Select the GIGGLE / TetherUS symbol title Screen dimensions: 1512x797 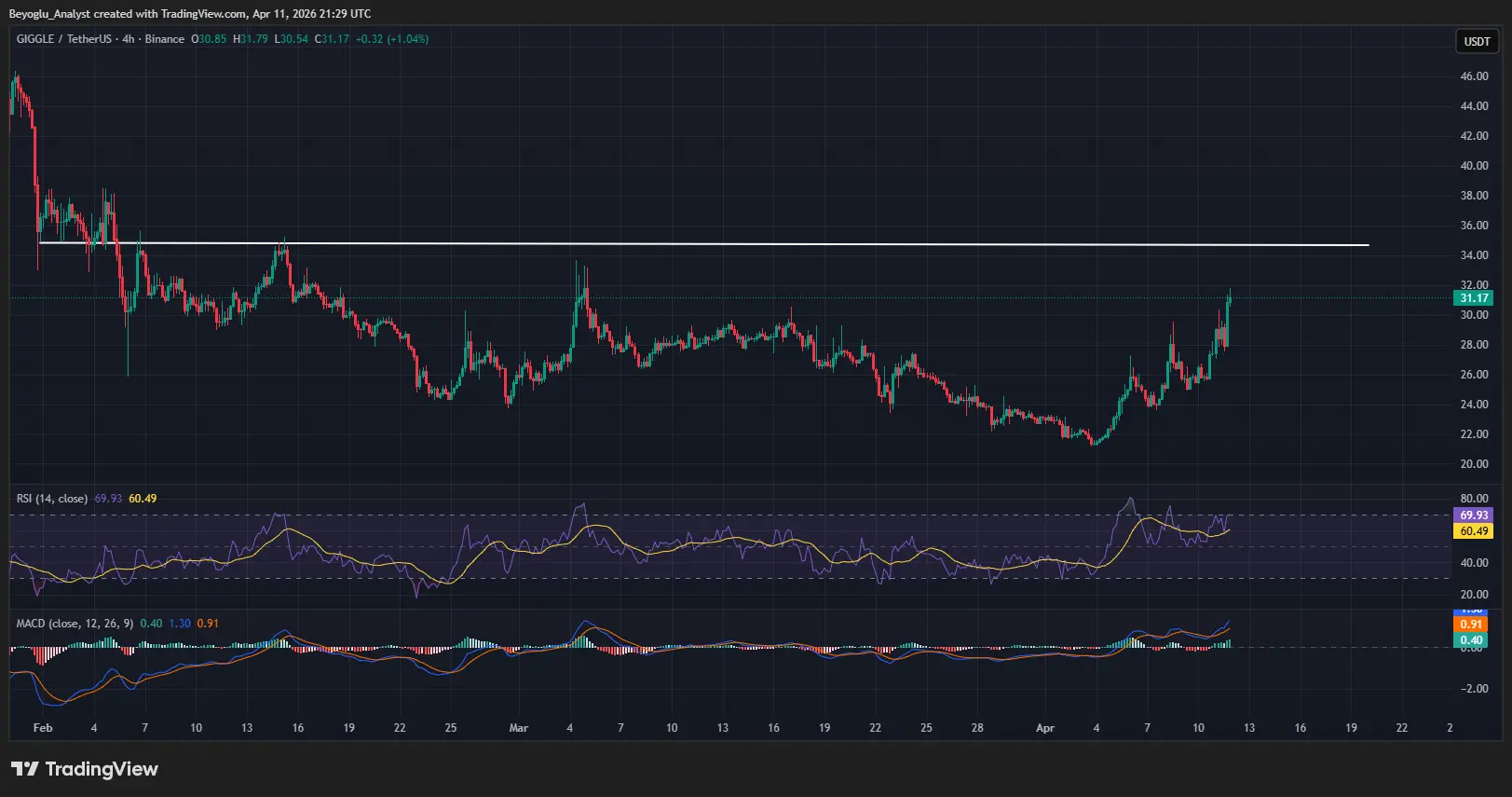63,39
